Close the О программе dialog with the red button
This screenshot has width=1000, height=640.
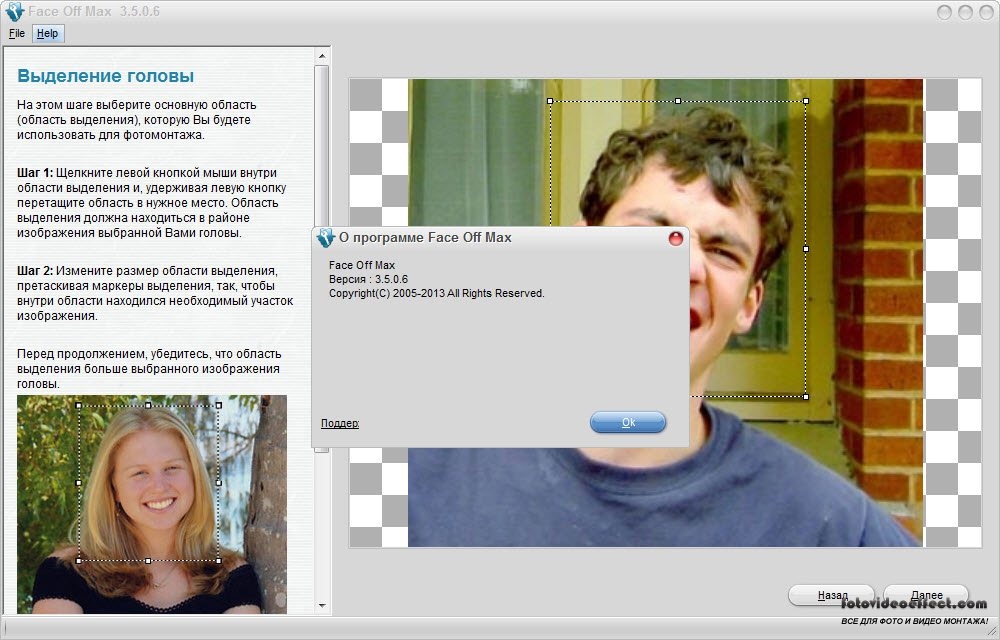pyautogui.click(x=675, y=238)
